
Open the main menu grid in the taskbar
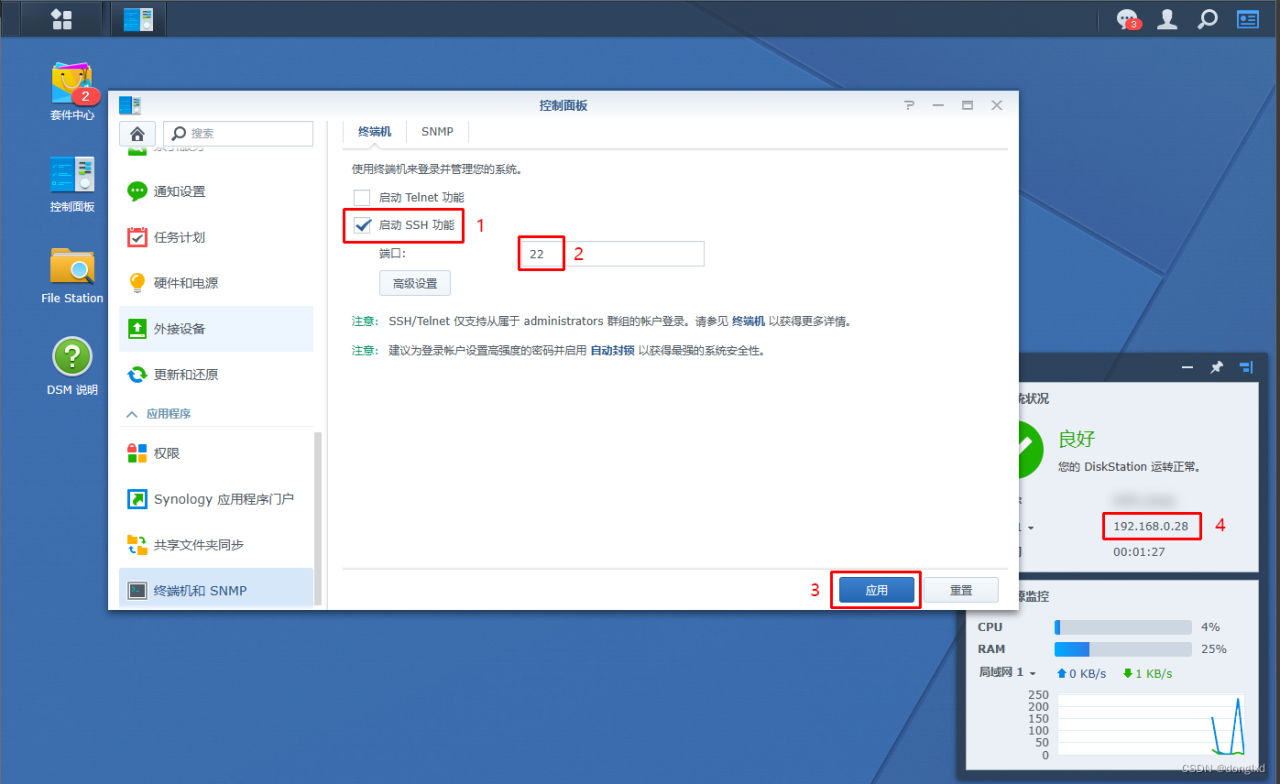62,18
